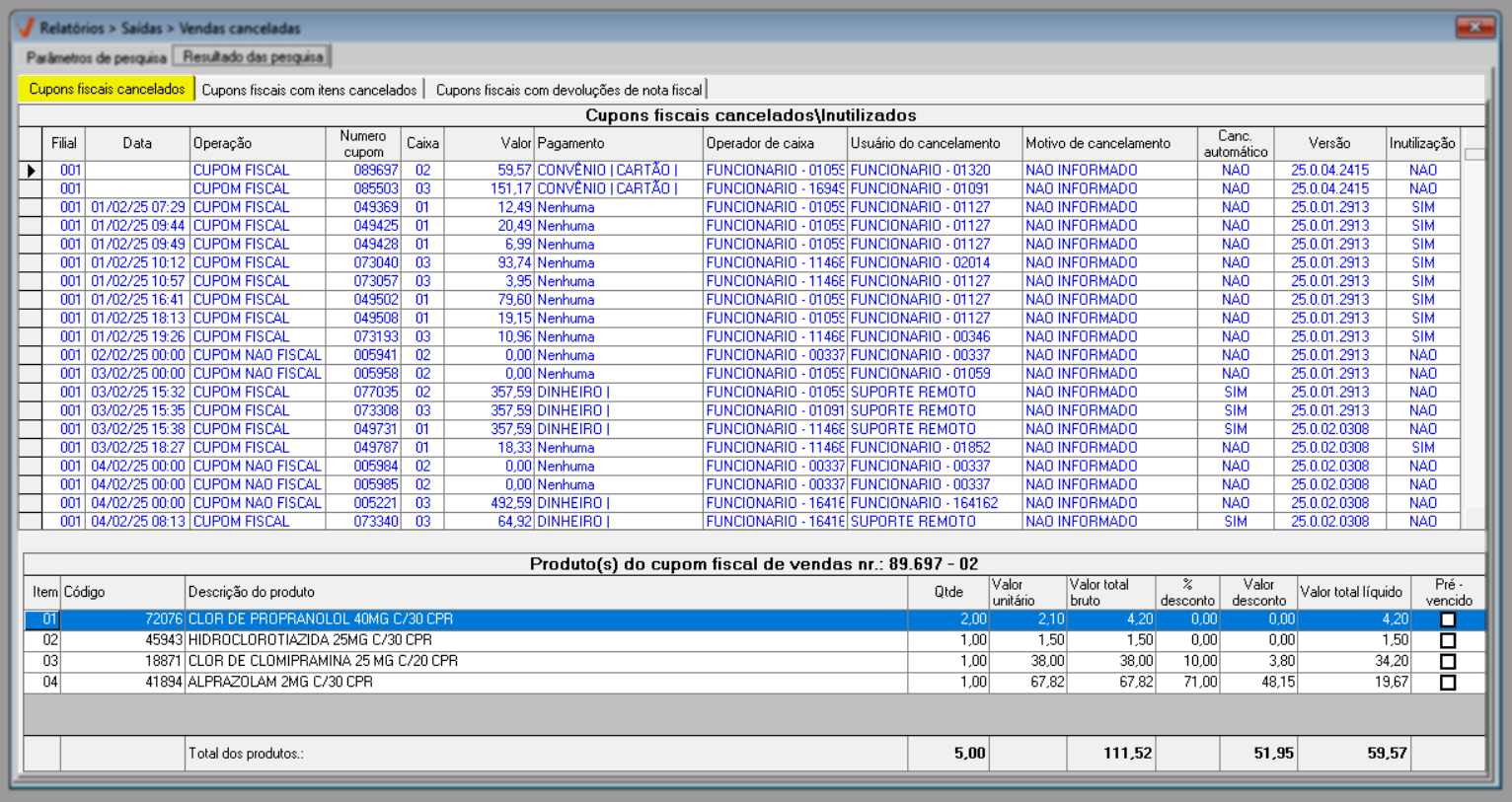Click the Descrição do produto column header

pos(252,592)
